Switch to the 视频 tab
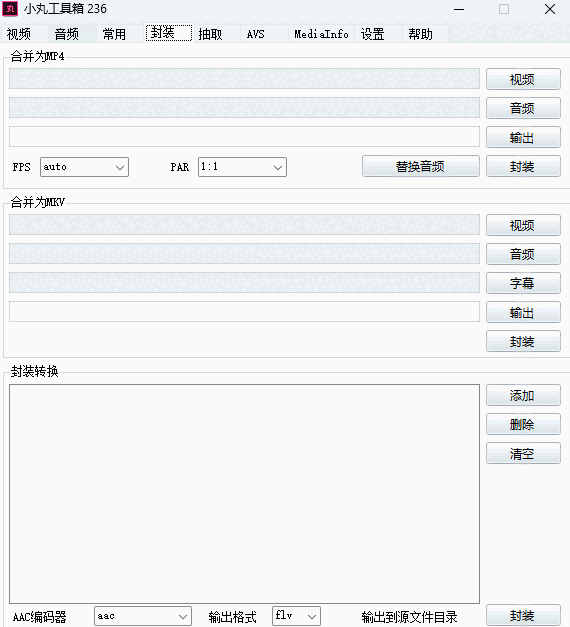Image resolution: width=570 pixels, height=627 pixels. (24, 34)
